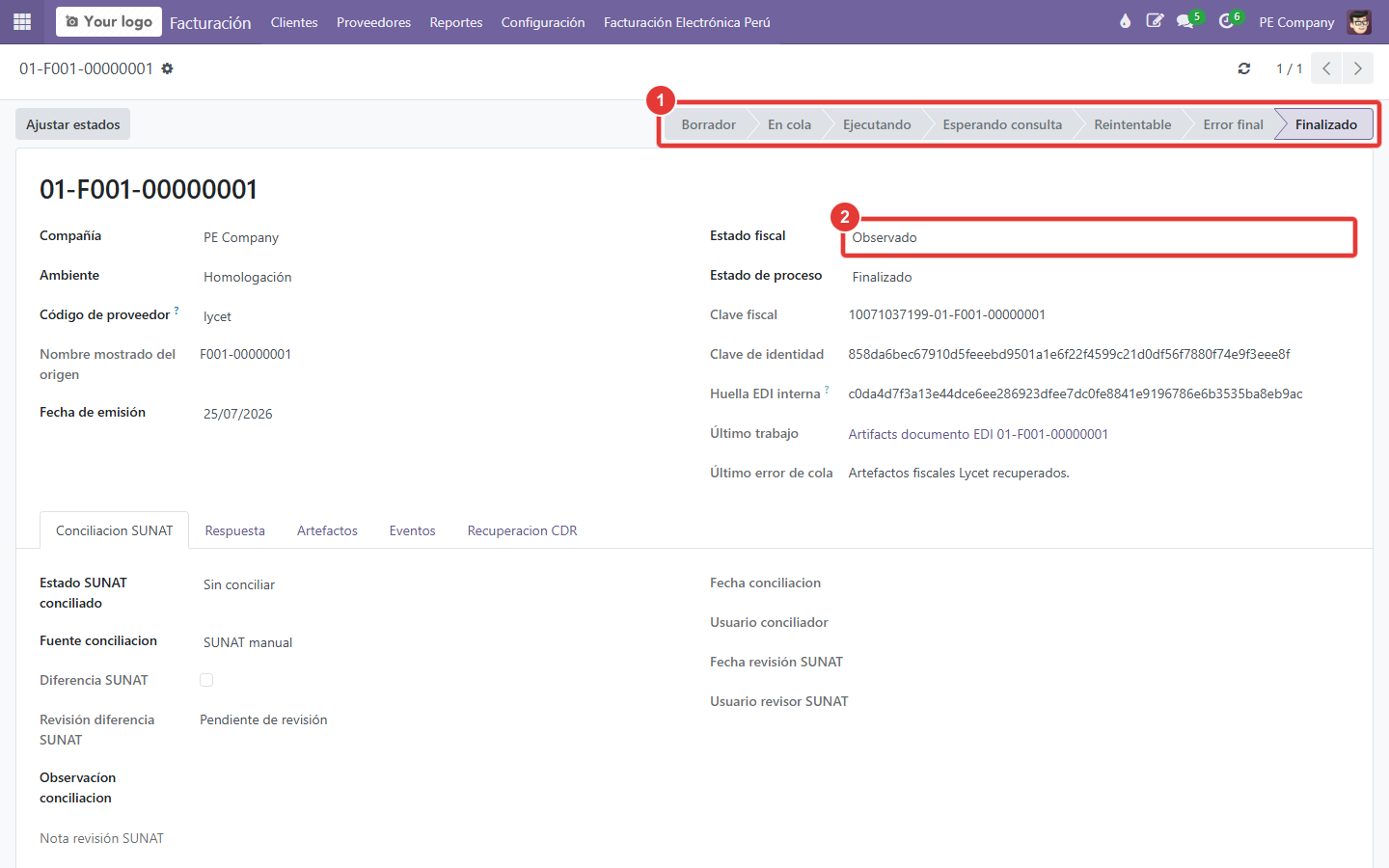Click the edit pencil icon in navbar

click(x=1155, y=21)
